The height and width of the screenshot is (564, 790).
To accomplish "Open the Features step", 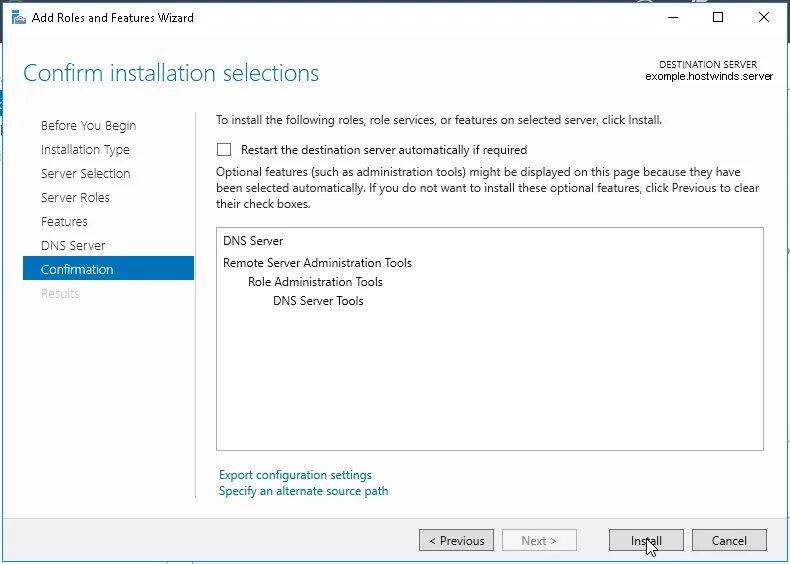I will tap(64, 221).
